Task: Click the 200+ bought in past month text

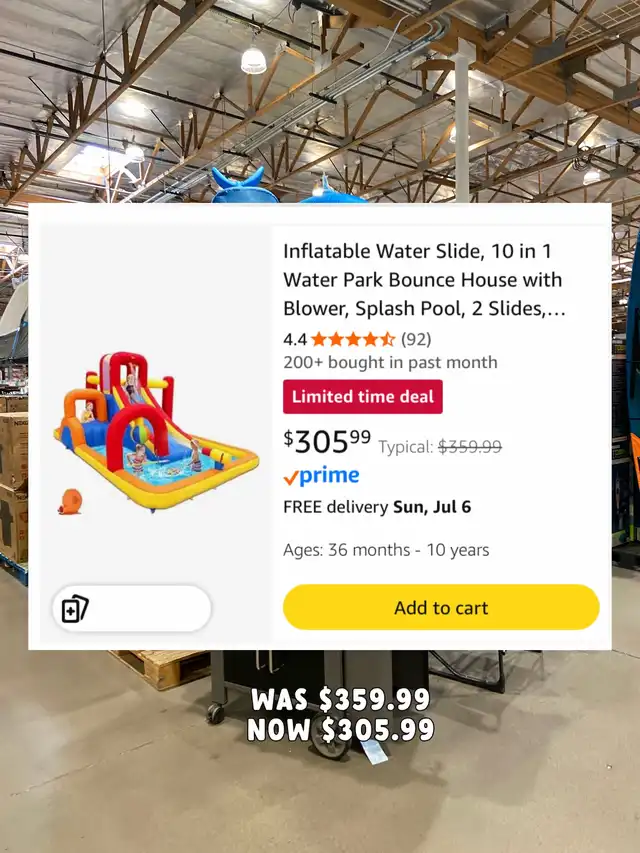Action: coord(390,362)
